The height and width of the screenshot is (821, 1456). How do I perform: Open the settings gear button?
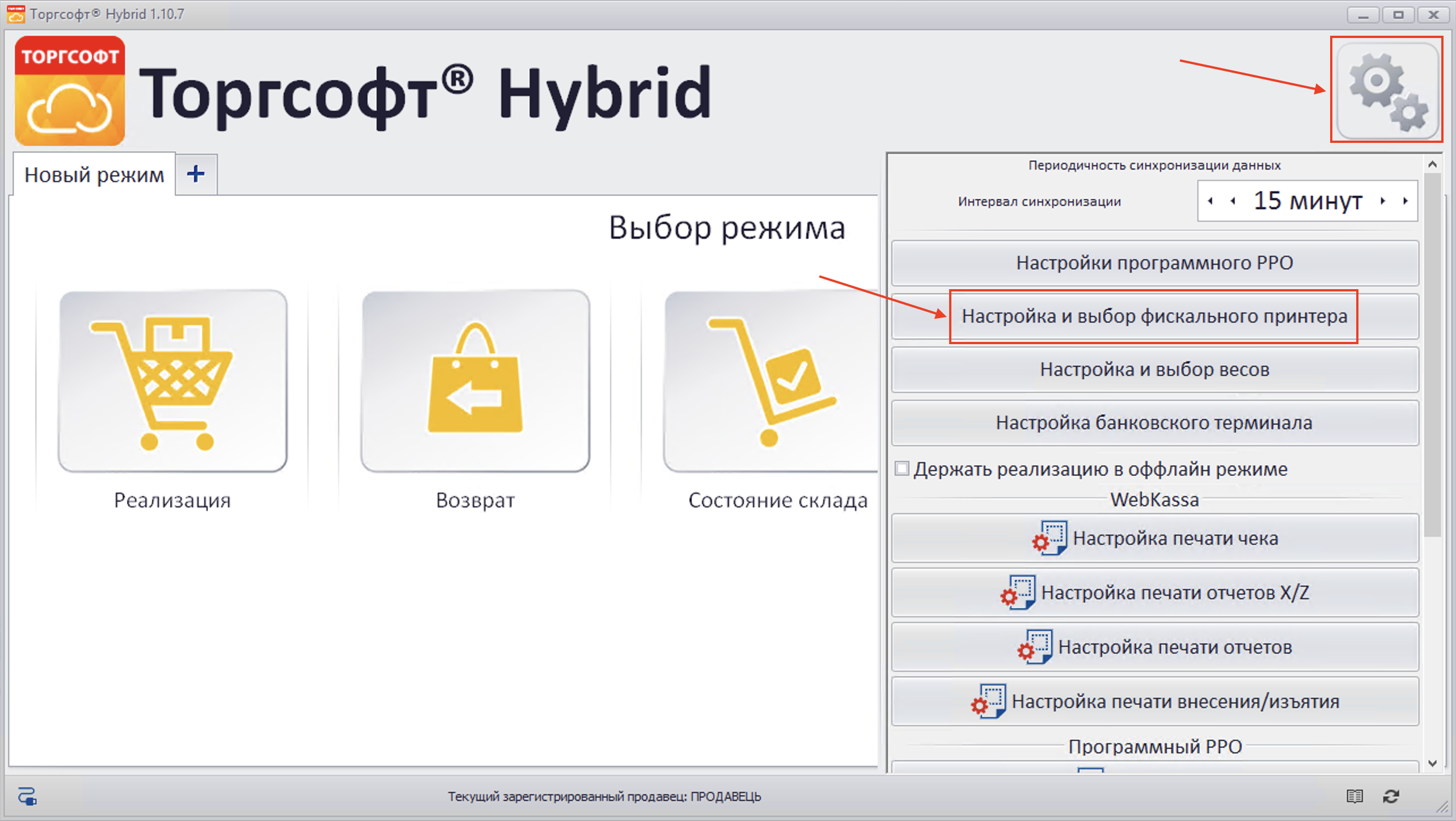coord(1387,91)
